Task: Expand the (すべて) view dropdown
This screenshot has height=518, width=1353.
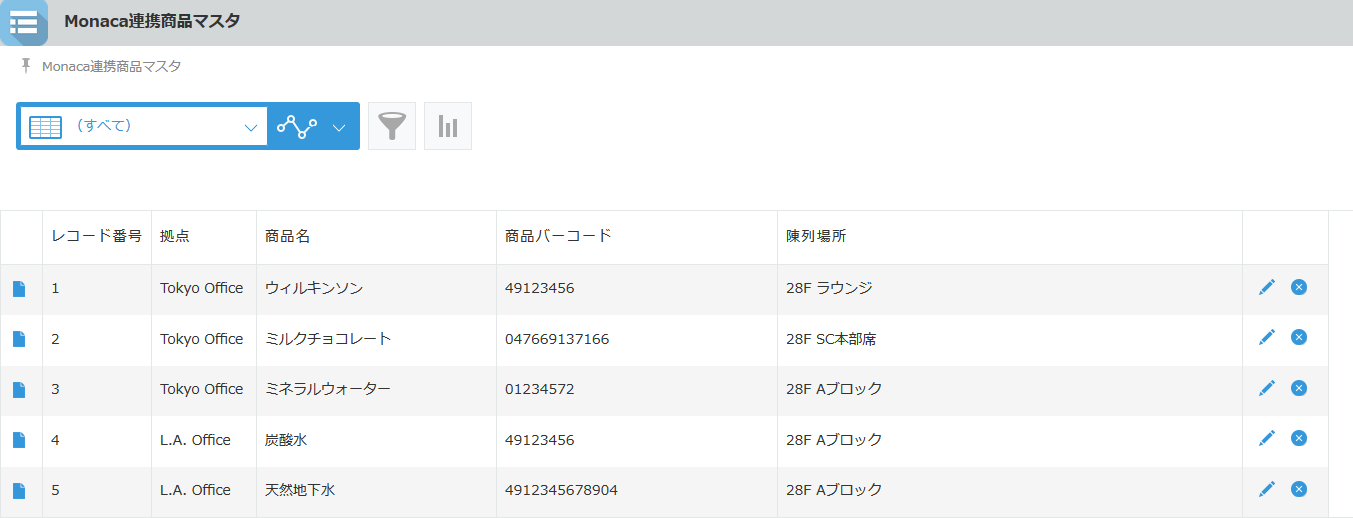Action: (250, 127)
